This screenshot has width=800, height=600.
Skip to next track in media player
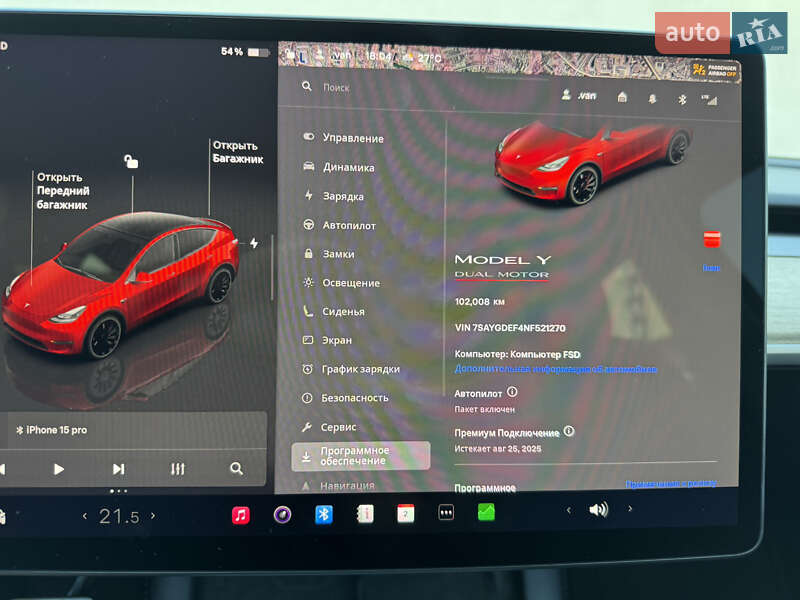pyautogui.click(x=118, y=468)
